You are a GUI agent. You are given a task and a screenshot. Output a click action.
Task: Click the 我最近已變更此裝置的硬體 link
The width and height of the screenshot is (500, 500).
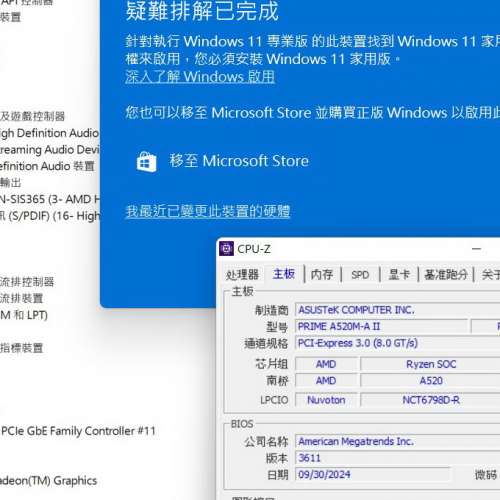coord(208,211)
